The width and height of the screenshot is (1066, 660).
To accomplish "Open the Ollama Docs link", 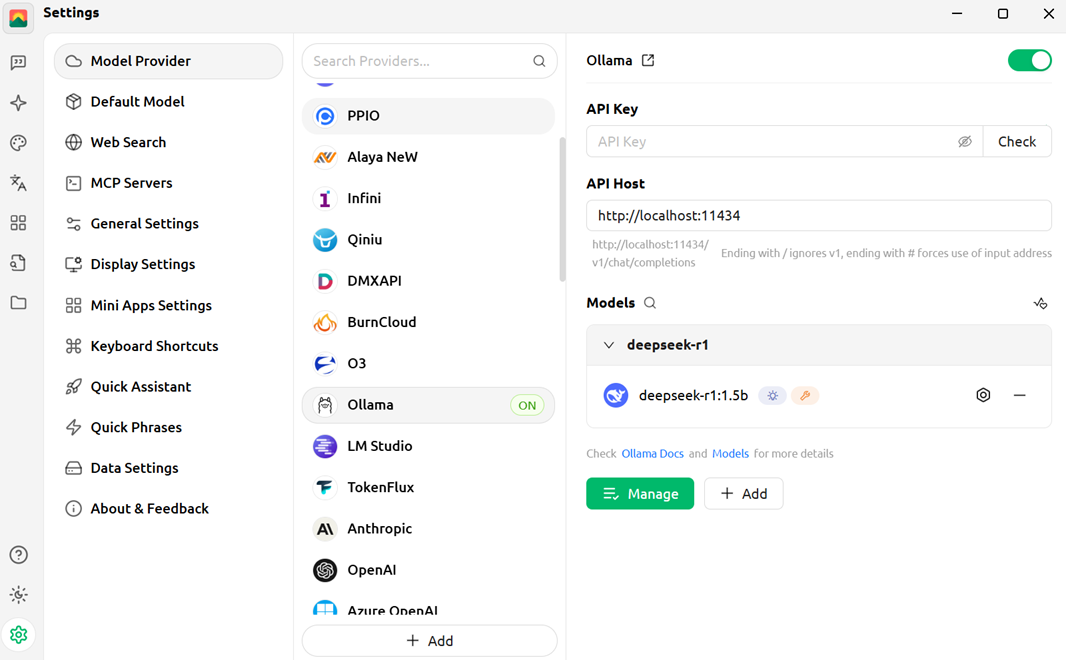I will point(652,453).
